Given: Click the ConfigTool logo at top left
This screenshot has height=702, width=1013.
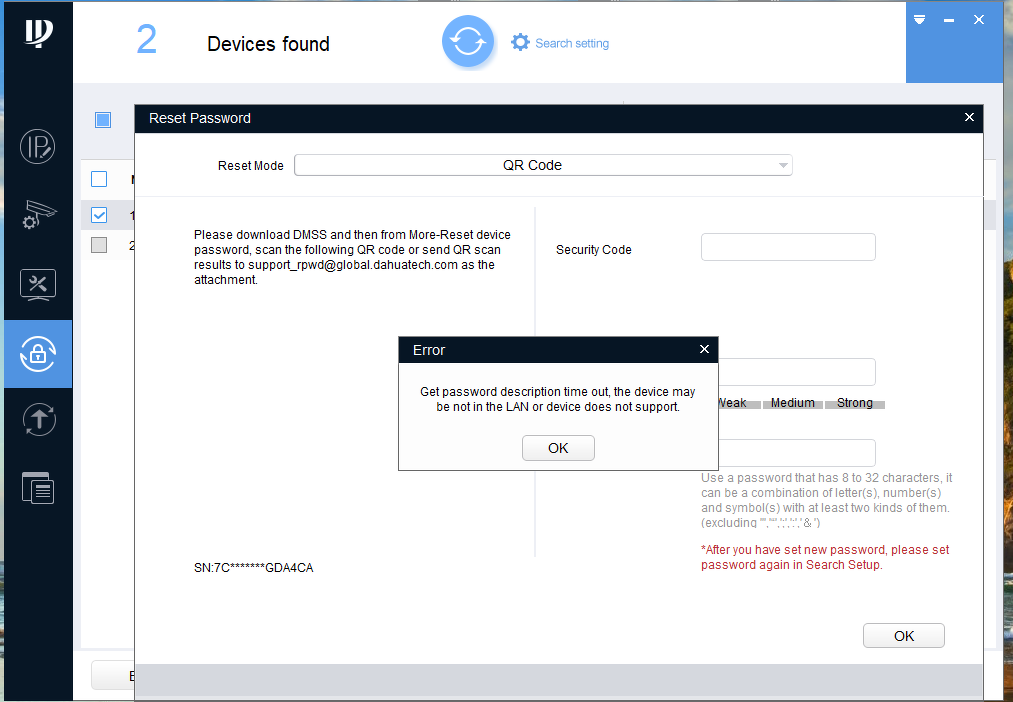Looking at the screenshot, I should (38, 32).
